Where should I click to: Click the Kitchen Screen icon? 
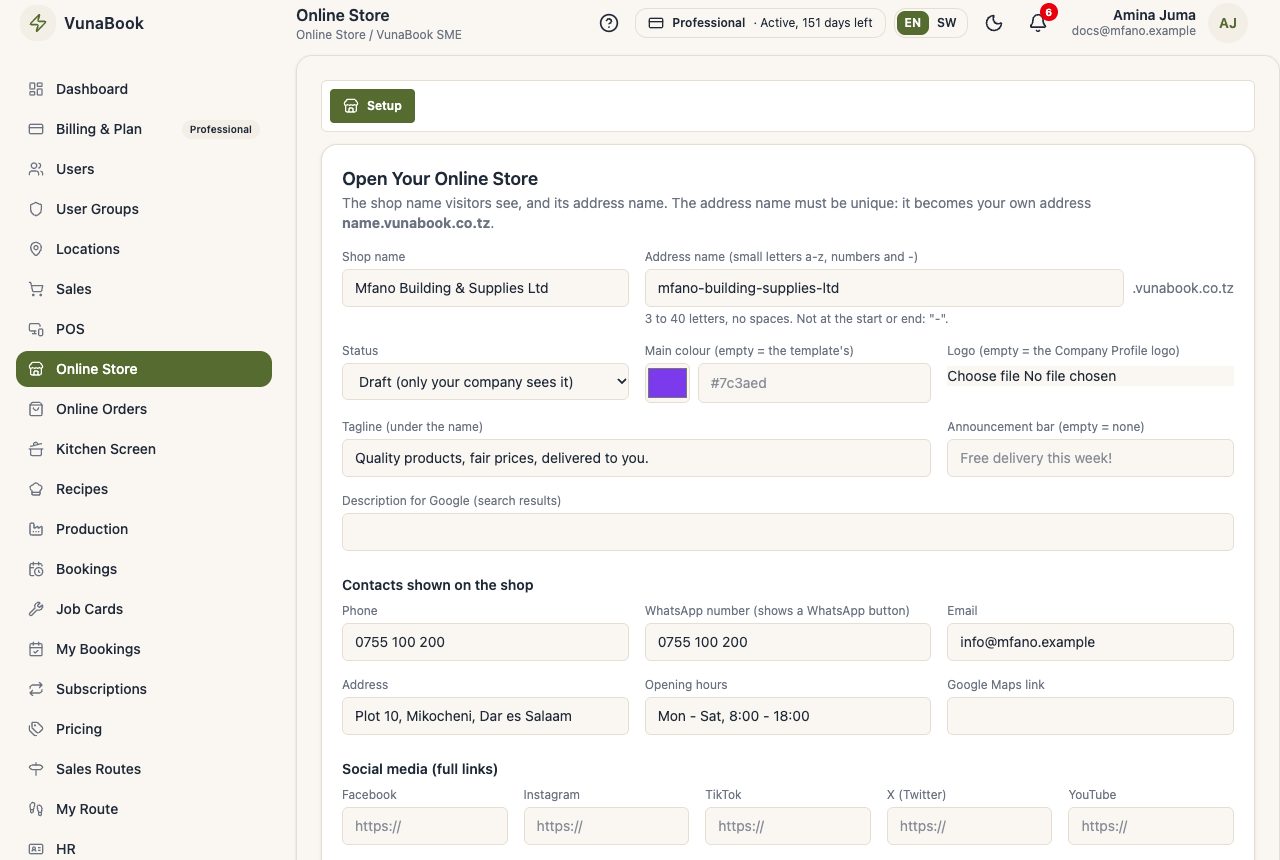36,449
